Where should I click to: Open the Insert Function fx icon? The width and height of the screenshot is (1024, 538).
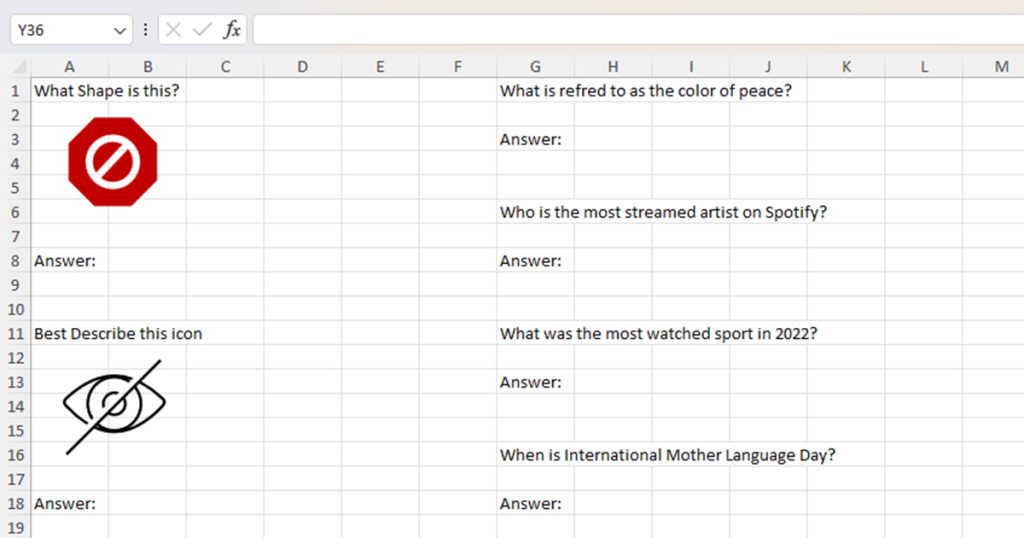coord(232,30)
